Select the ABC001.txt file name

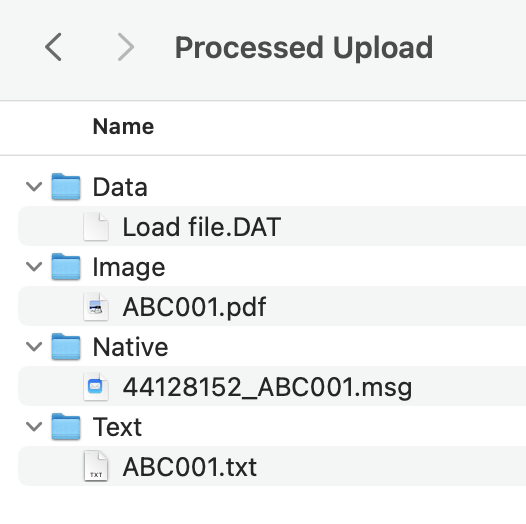[x=190, y=467]
